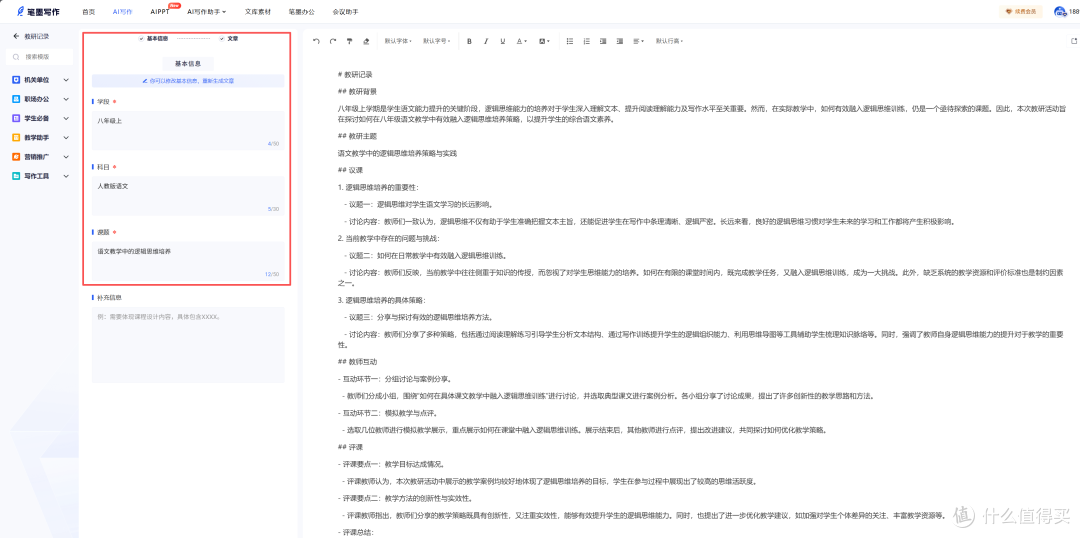
Task: Click the 学生必备 category icon
Action: tap(16, 118)
